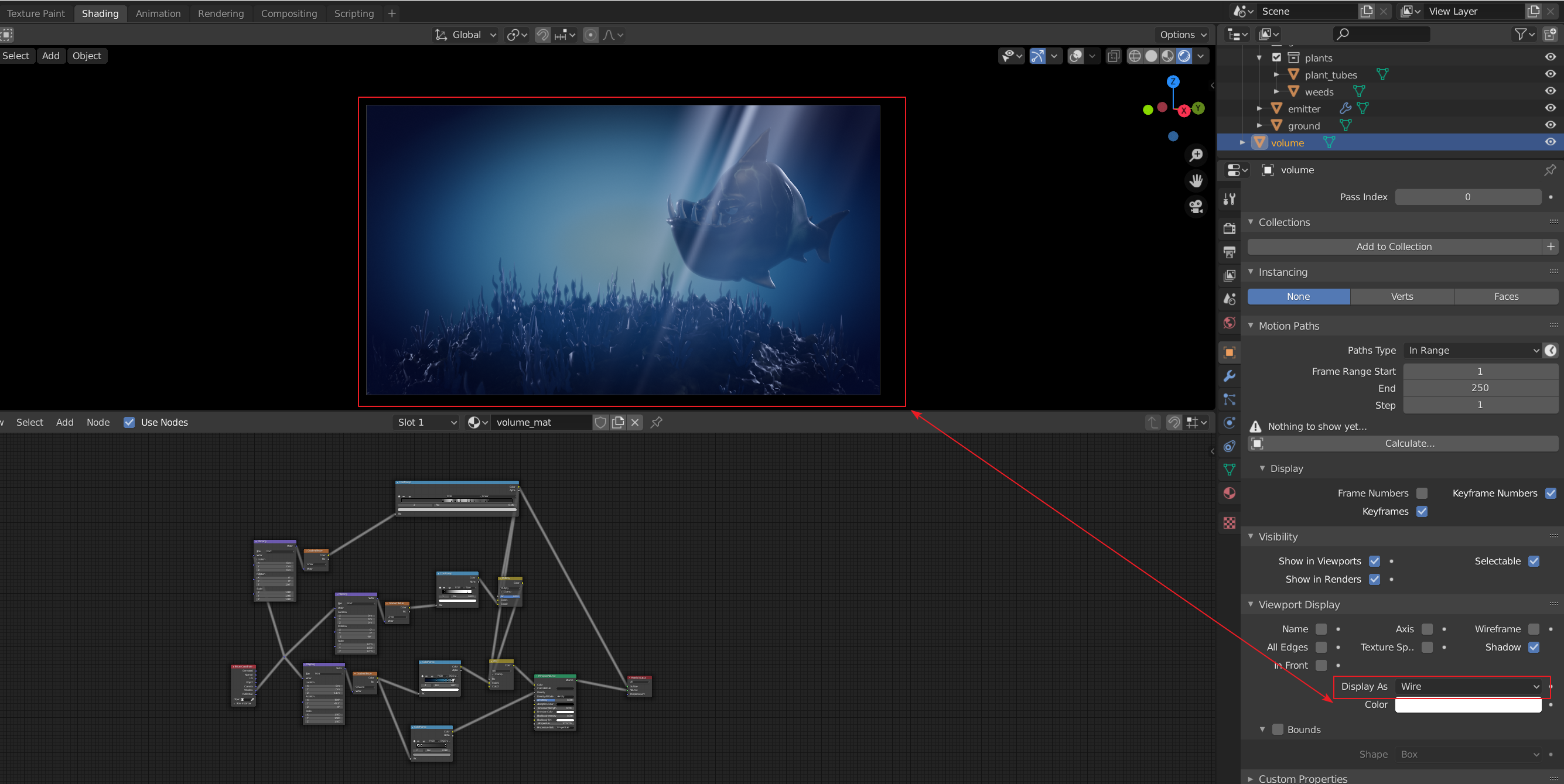Image resolution: width=1564 pixels, height=784 pixels.
Task: Click the white viewport Color swatch
Action: tap(1467, 704)
